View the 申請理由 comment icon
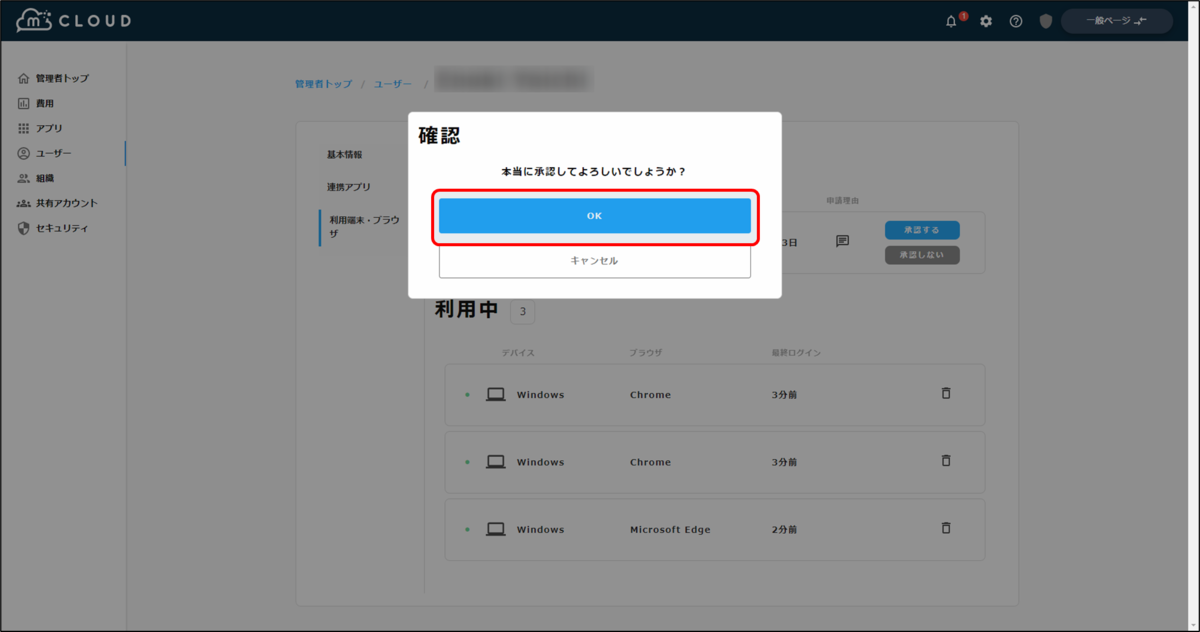Image resolution: width=1200 pixels, height=632 pixels. coord(842,241)
